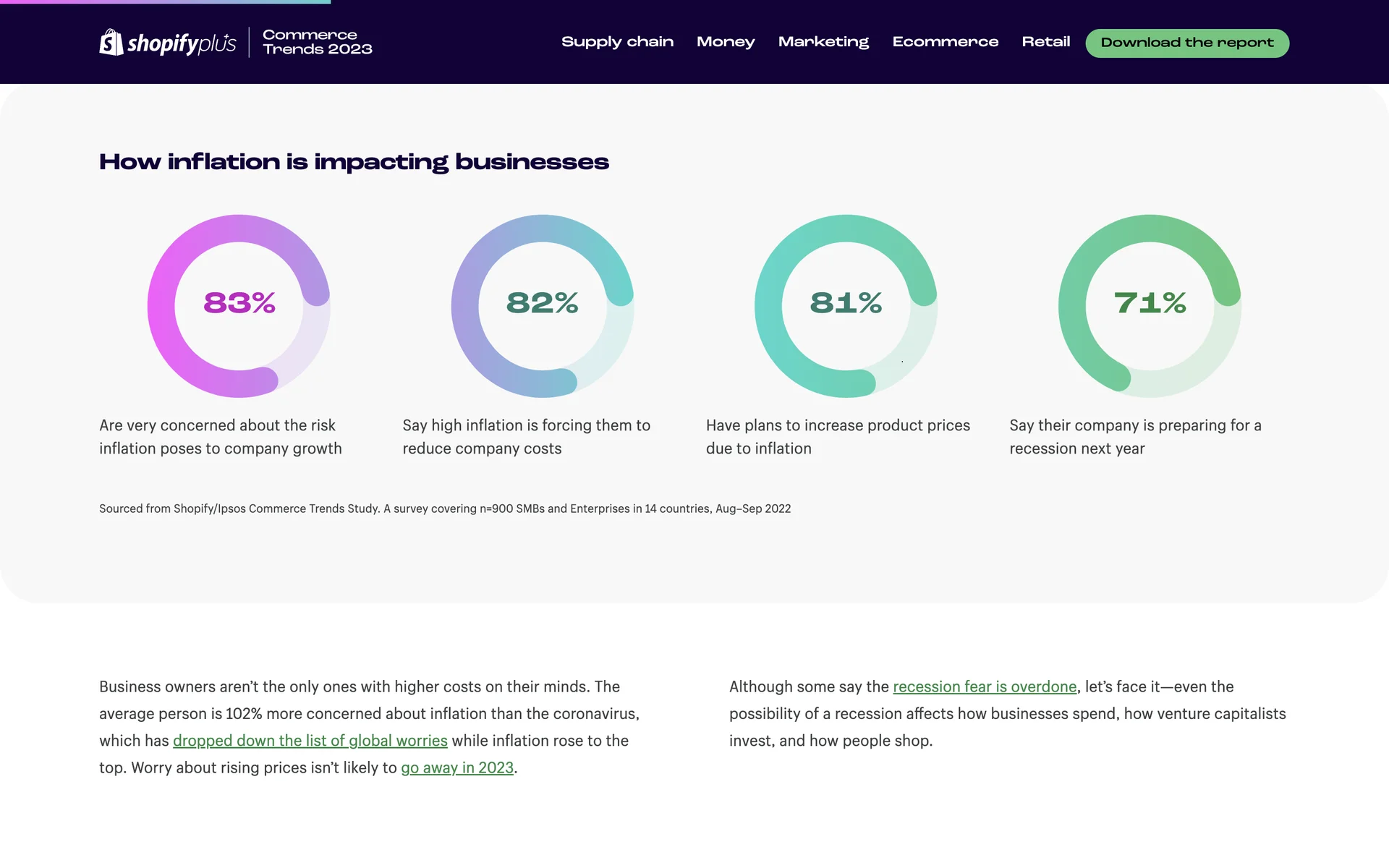Click the reading progress bar at top

click(x=165, y=2)
